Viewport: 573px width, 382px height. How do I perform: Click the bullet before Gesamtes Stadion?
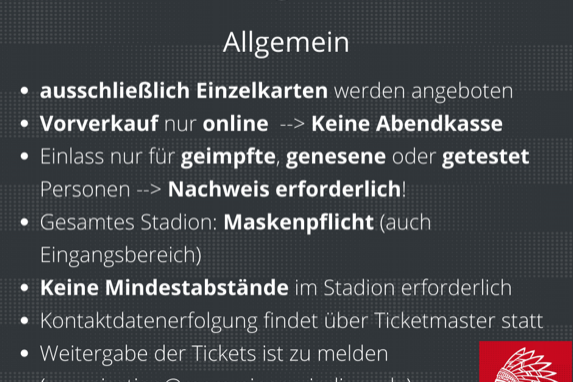24,222
